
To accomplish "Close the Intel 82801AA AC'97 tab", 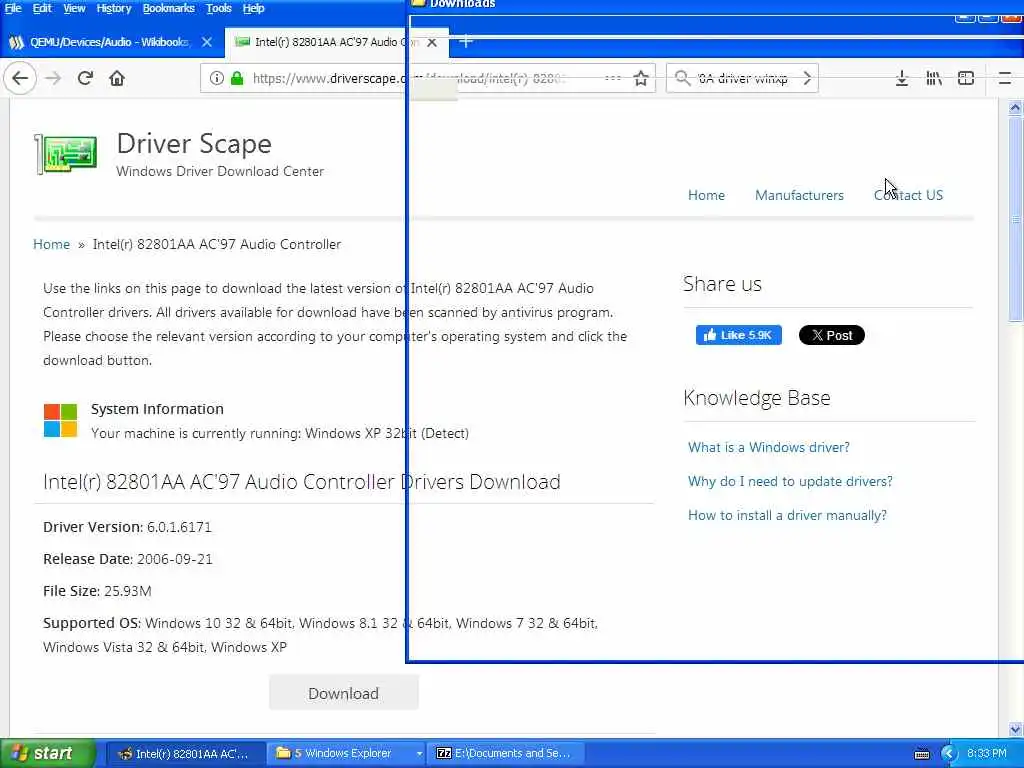I will 432,42.
